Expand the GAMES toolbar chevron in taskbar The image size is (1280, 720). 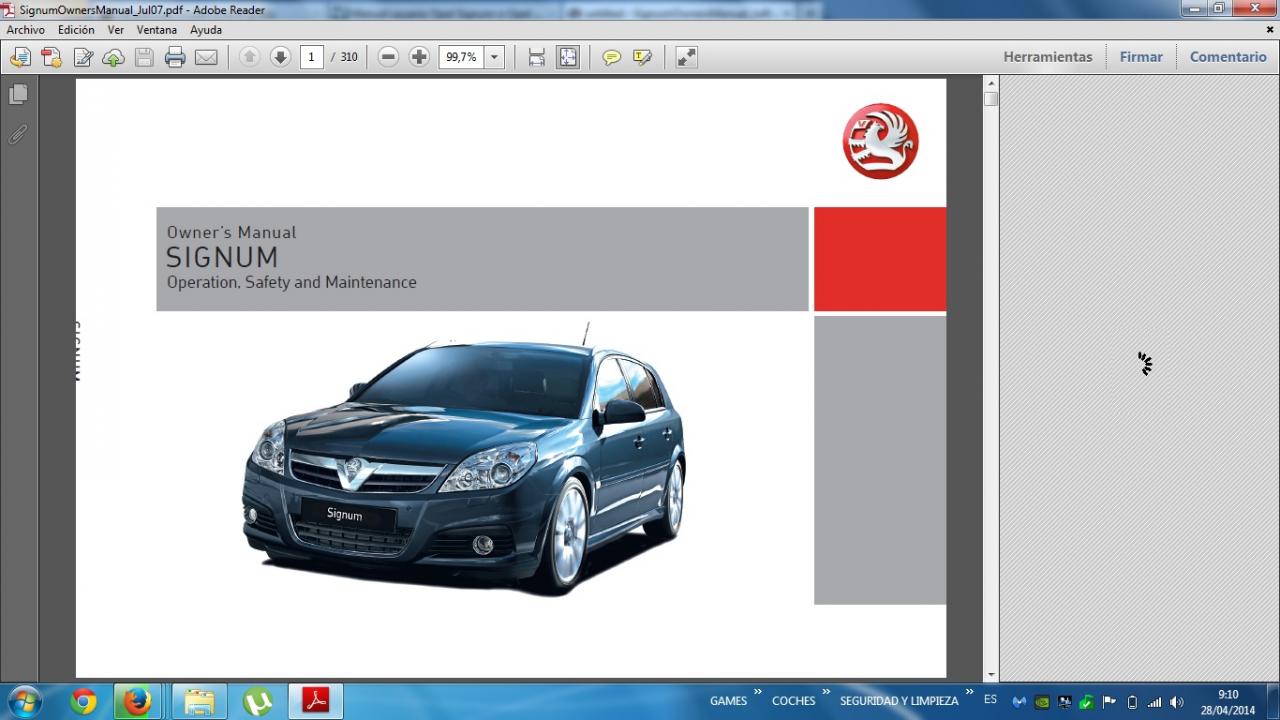(757, 692)
